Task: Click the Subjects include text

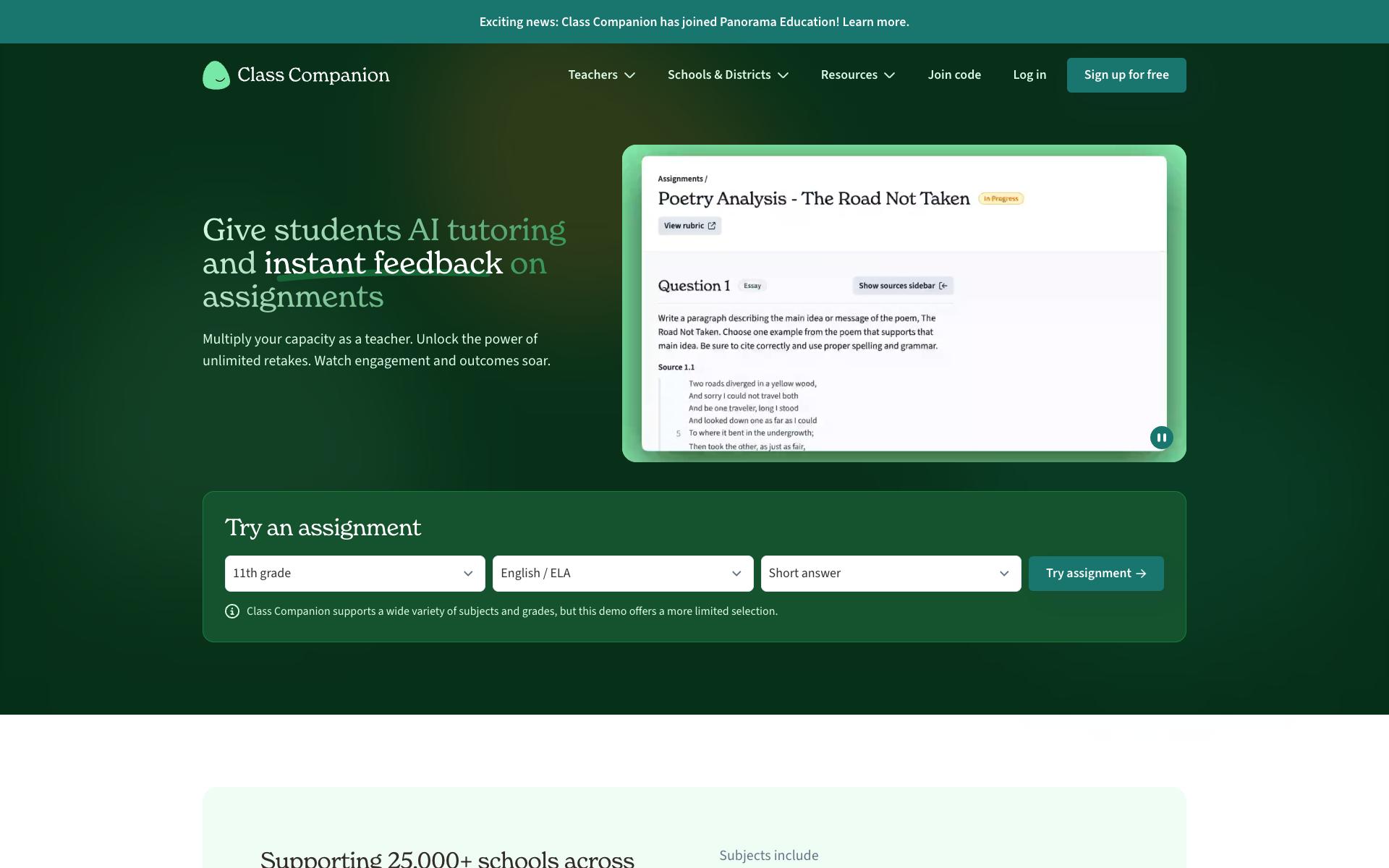Action: (769, 856)
